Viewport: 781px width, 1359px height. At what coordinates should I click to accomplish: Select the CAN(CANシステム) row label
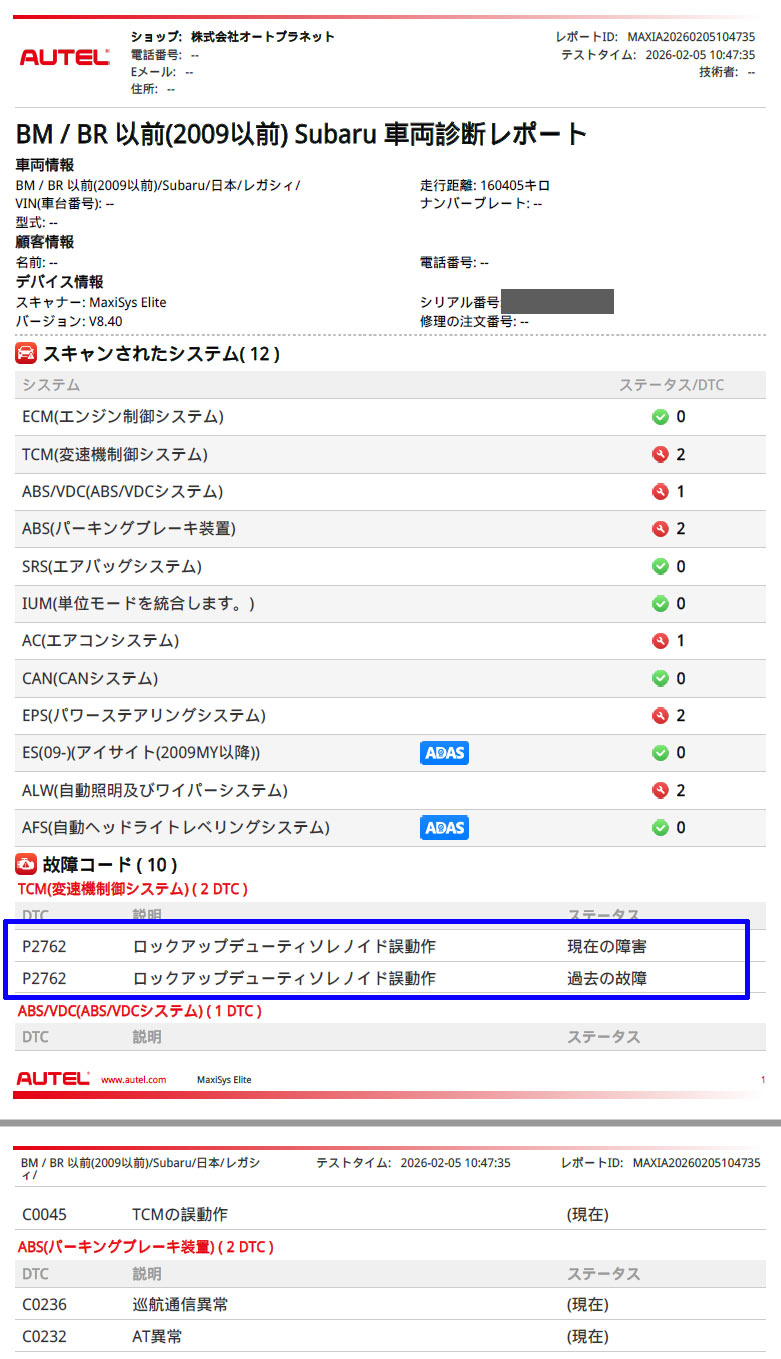coord(90,678)
